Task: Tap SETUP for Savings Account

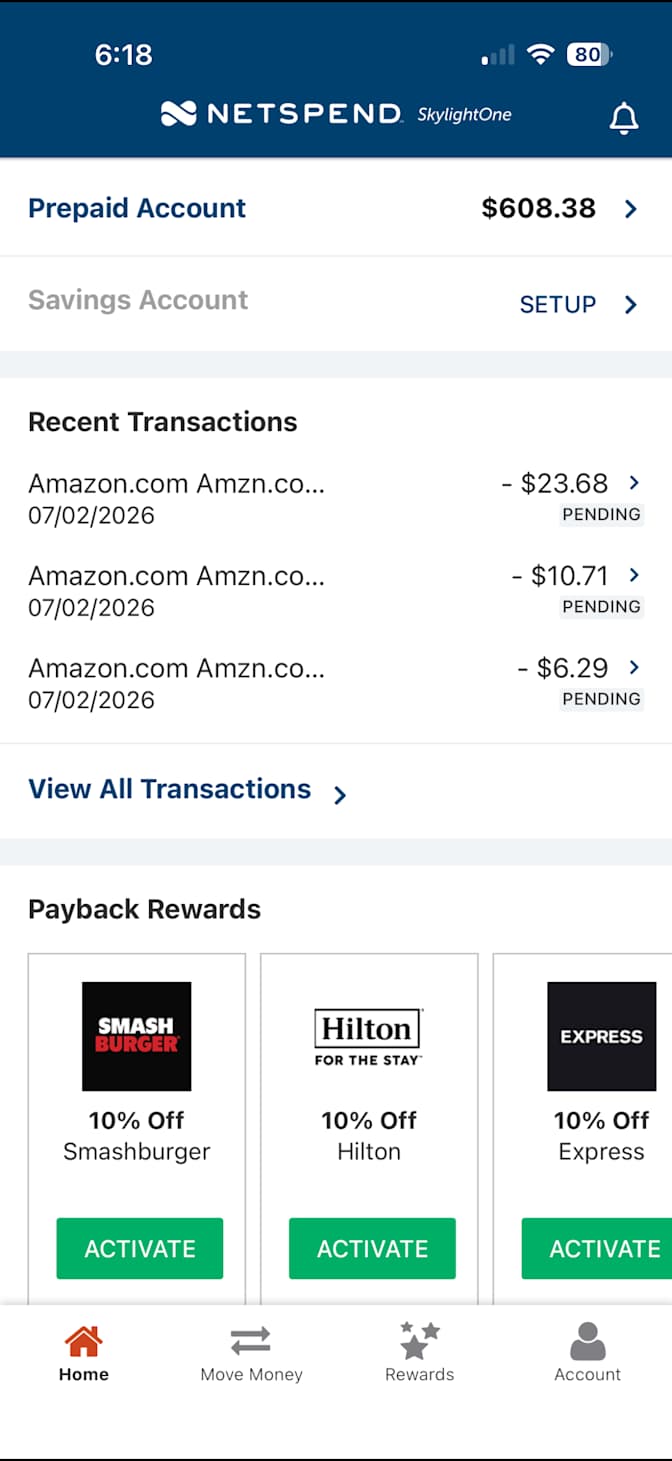Action: pyautogui.click(x=558, y=305)
